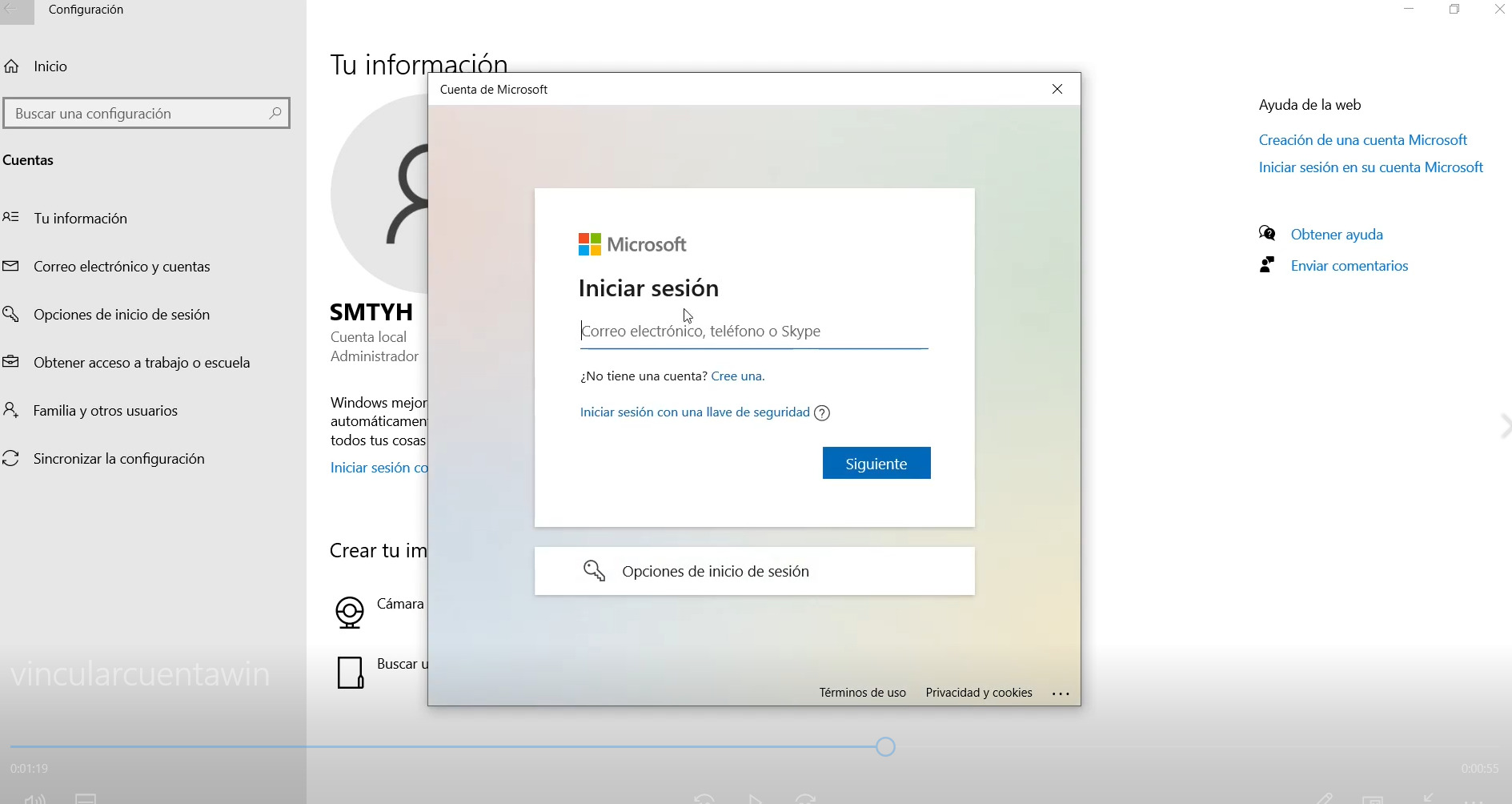Image resolution: width=1512 pixels, height=804 pixels.
Task: Open the three-dot menu in the dialog footer
Action: [1061, 693]
